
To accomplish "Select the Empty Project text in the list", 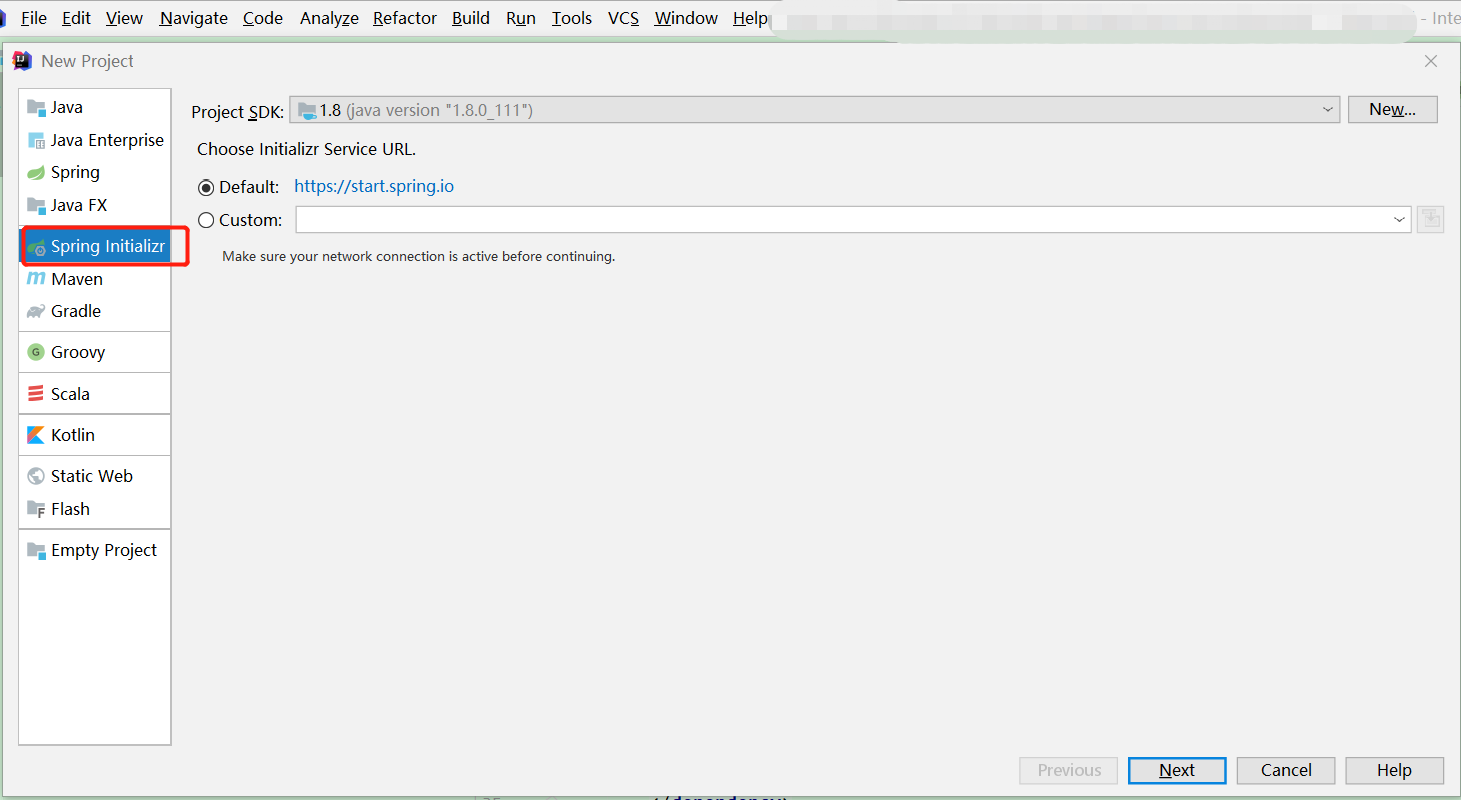I will click(104, 550).
